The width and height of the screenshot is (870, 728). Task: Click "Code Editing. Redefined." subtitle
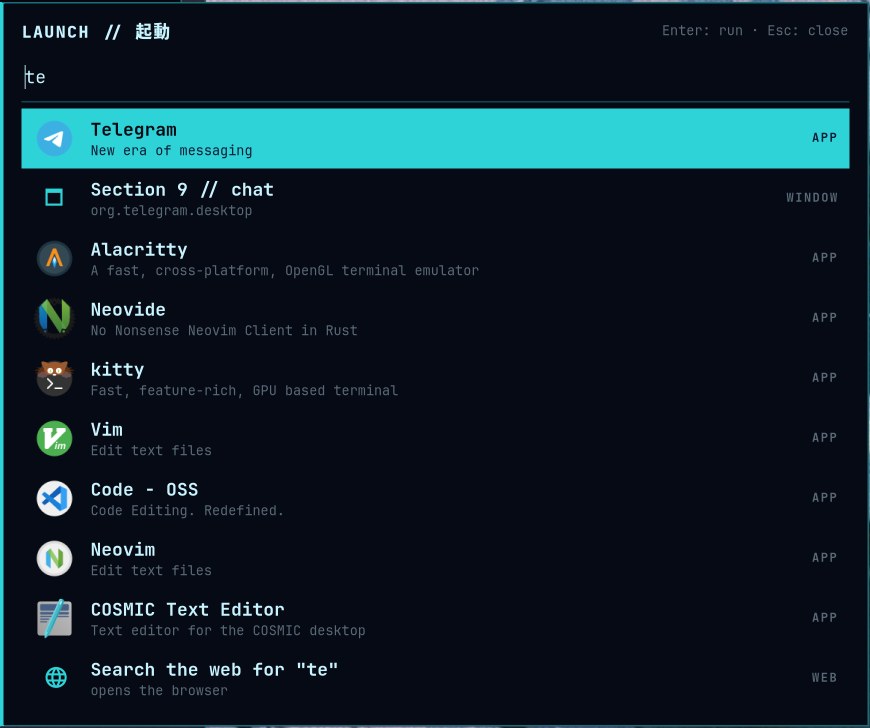point(187,510)
